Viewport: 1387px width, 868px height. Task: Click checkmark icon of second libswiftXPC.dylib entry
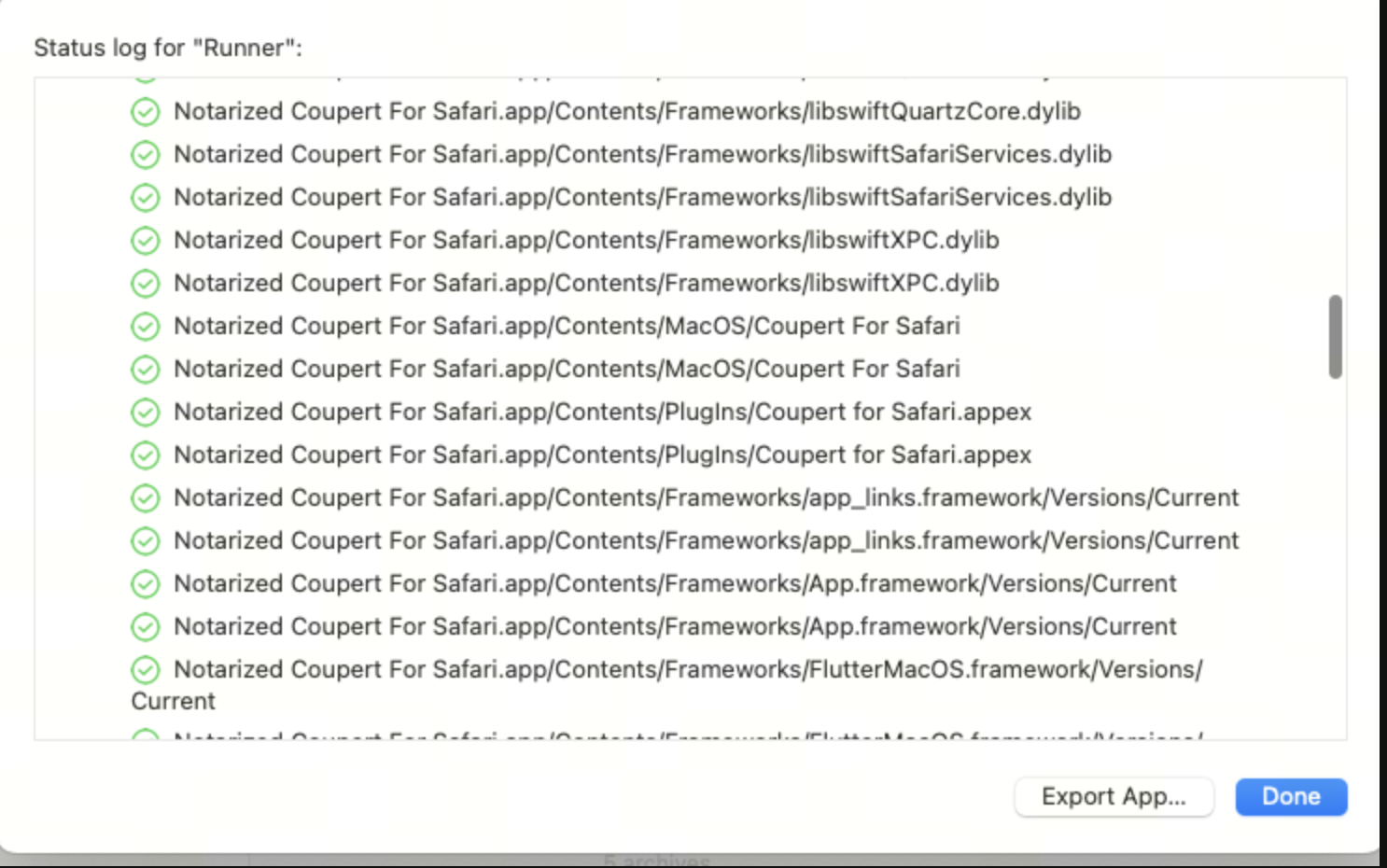pyautogui.click(x=145, y=284)
